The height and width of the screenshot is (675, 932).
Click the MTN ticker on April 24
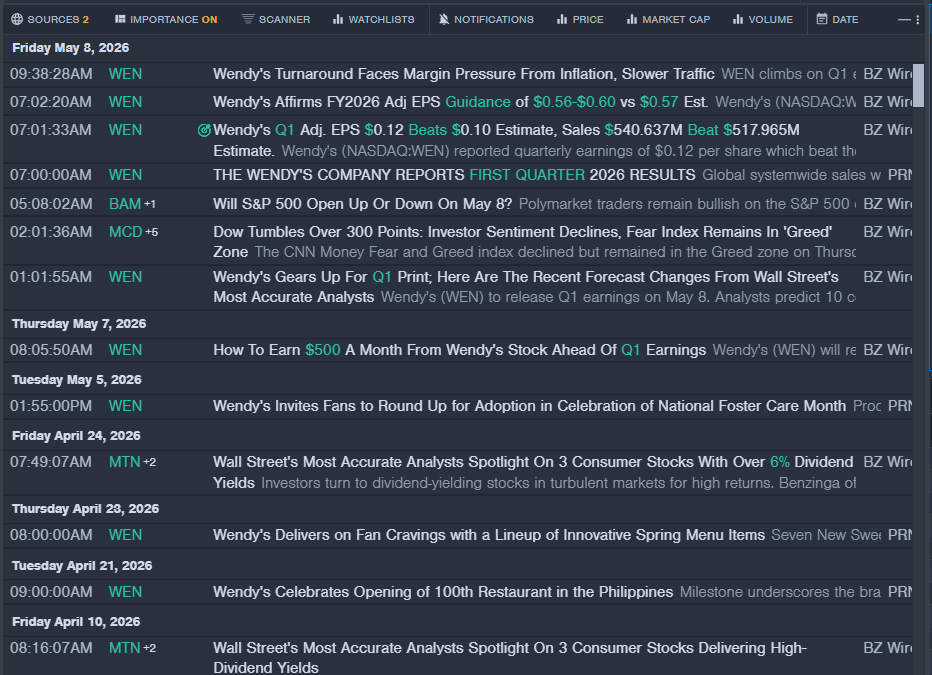click(x=125, y=462)
